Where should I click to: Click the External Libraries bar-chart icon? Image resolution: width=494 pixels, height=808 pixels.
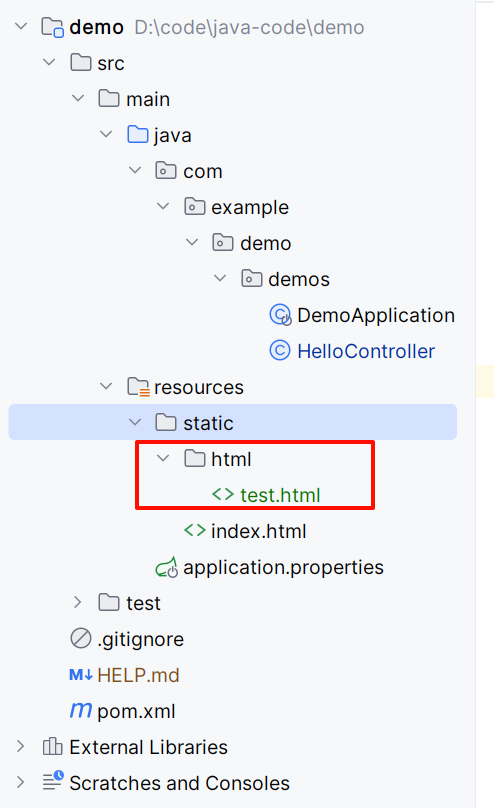(x=53, y=747)
